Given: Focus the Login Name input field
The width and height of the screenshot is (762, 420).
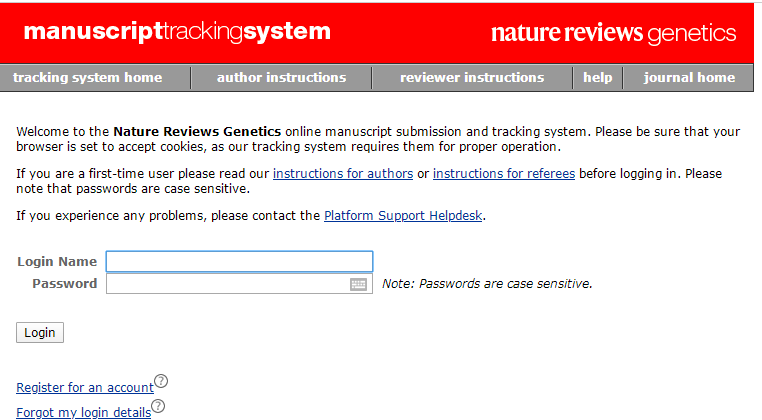Looking at the screenshot, I should (x=239, y=262).
